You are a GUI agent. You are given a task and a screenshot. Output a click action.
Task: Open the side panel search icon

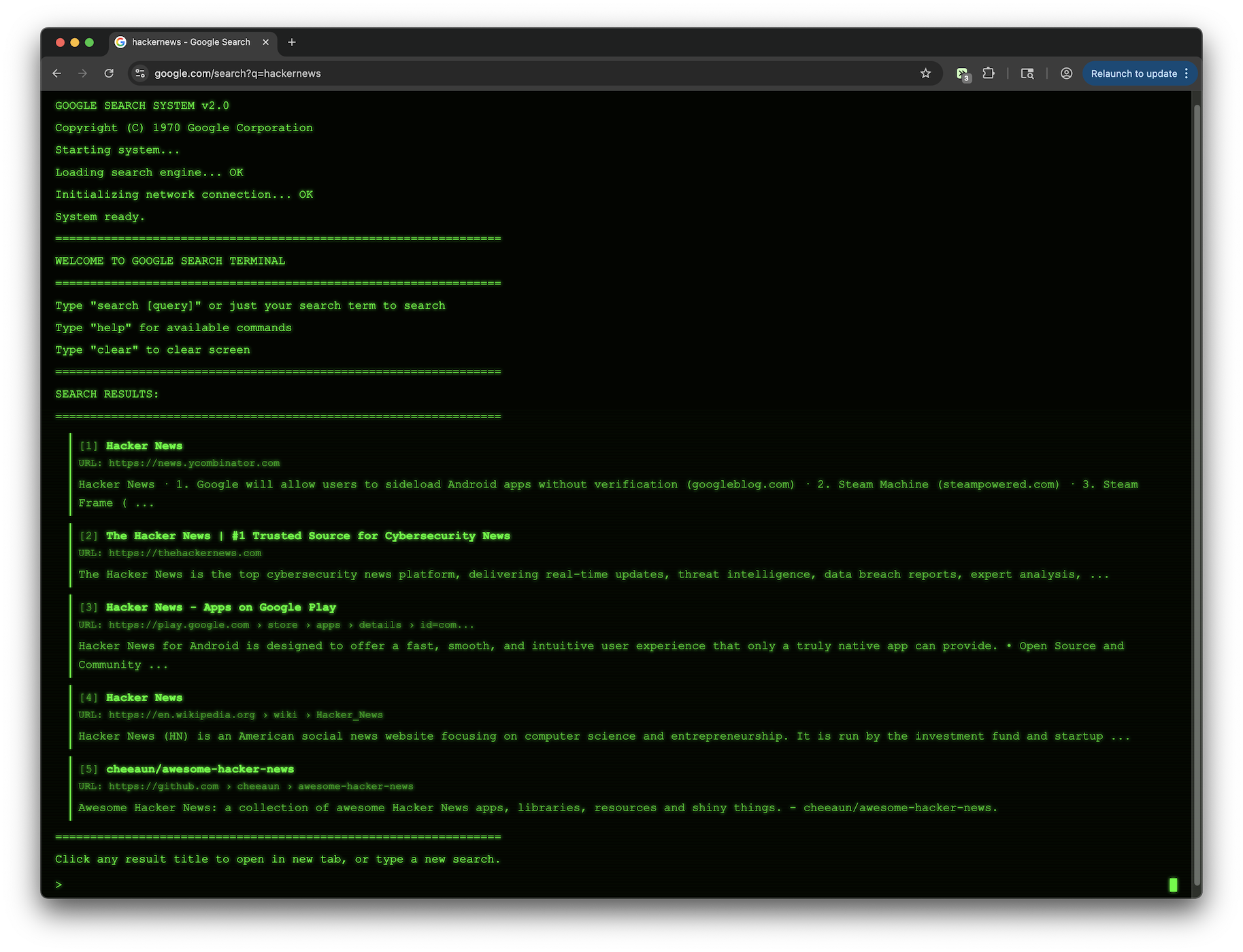tap(1027, 73)
